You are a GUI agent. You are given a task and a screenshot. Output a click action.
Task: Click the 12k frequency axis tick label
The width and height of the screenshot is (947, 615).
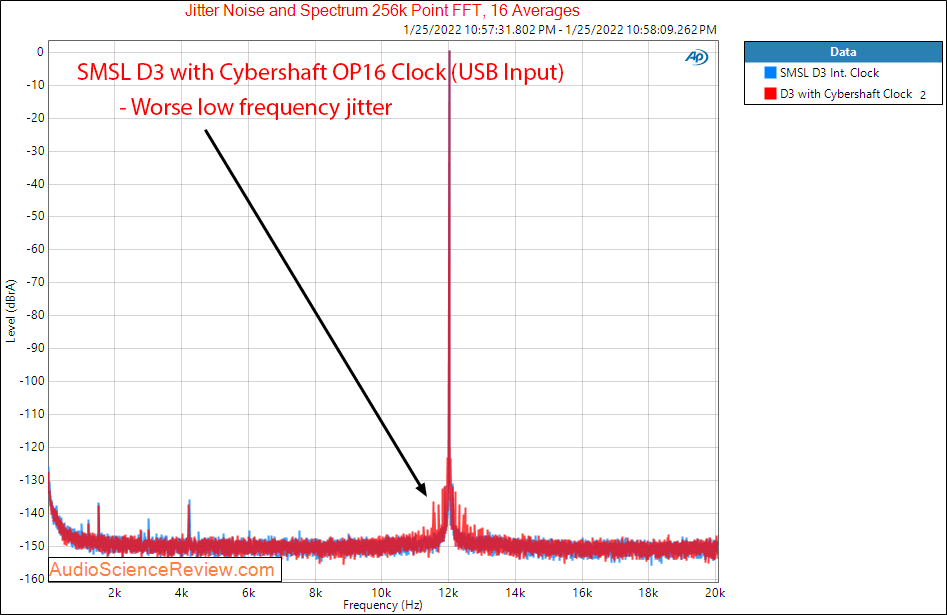click(x=448, y=593)
